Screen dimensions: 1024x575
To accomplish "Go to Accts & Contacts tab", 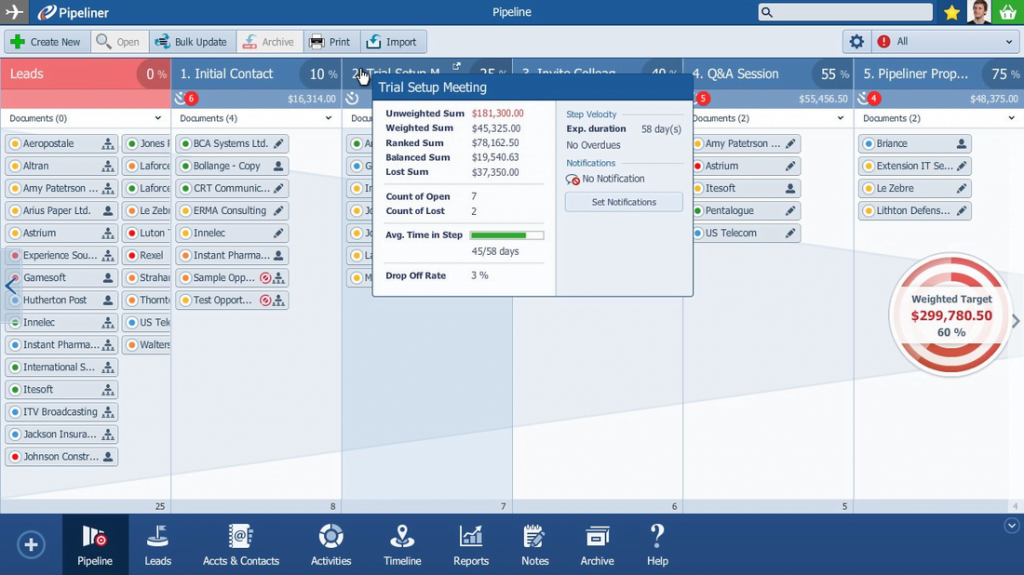I will [241, 545].
